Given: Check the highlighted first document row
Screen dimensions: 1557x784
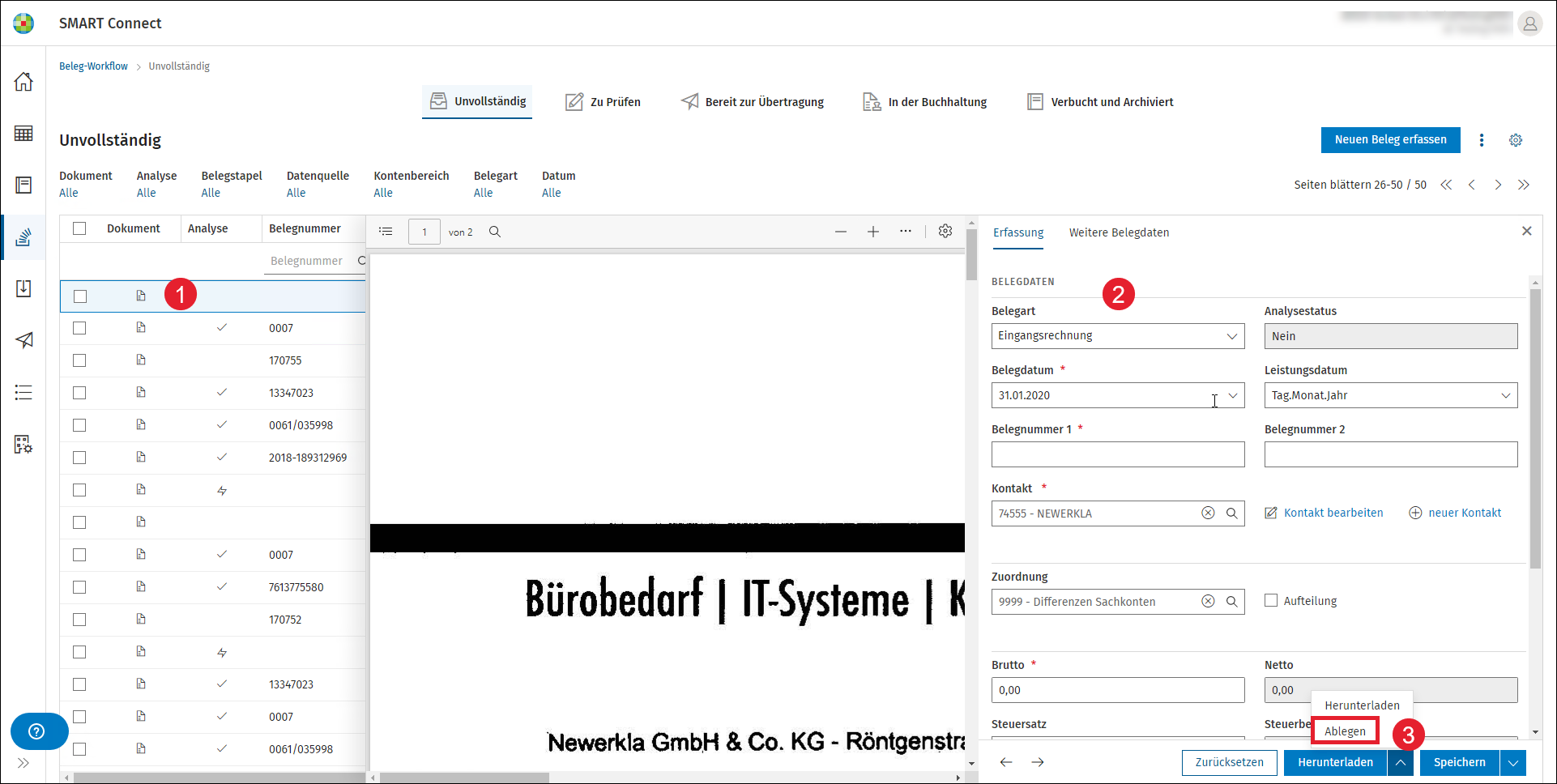Looking at the screenshot, I should coord(79,296).
